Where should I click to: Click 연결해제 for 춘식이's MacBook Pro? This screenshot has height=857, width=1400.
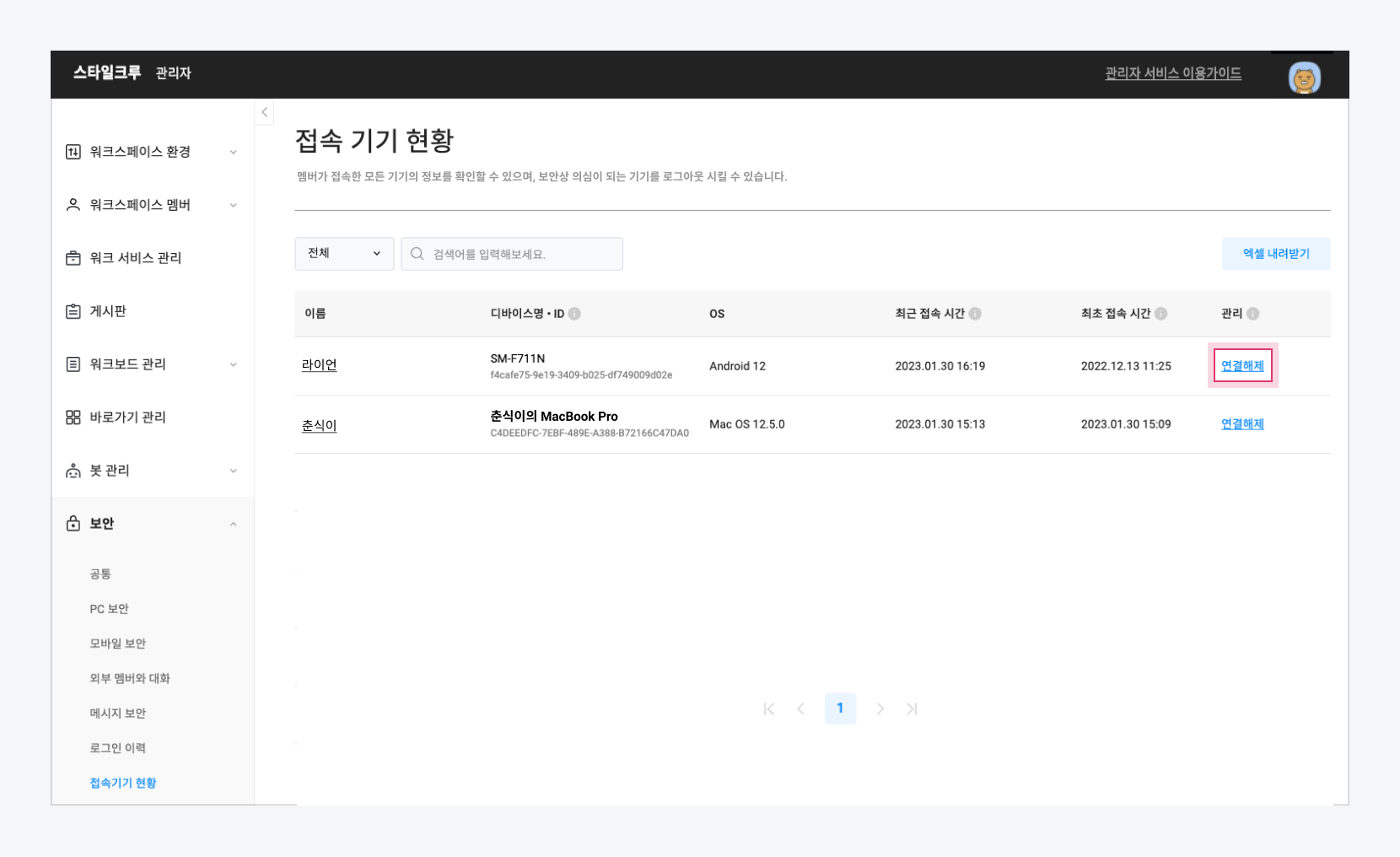pos(1242,424)
